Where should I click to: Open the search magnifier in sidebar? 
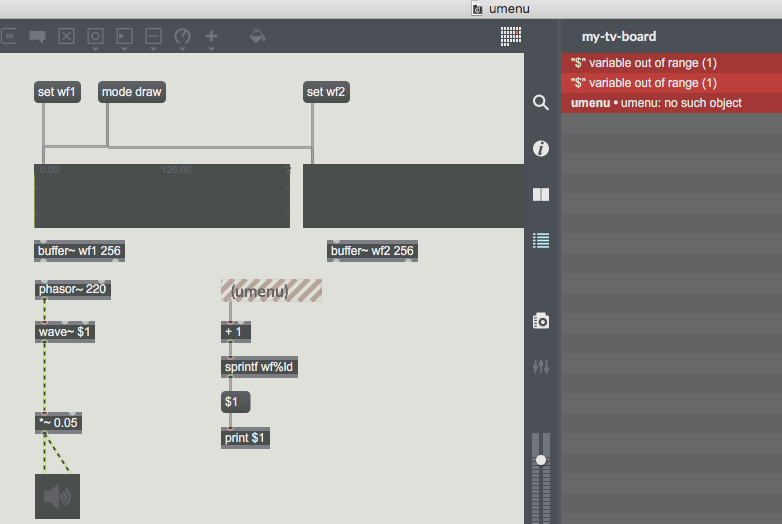(x=541, y=103)
